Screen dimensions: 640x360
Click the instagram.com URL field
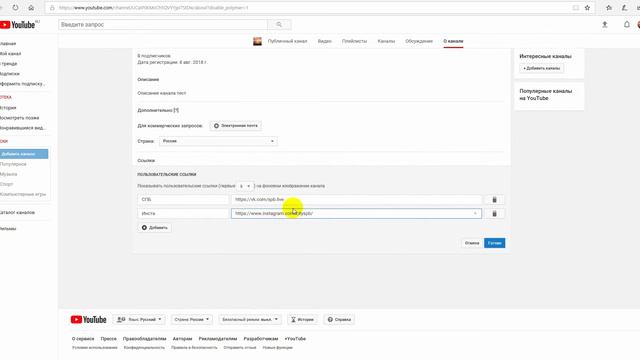pyautogui.click(x=356, y=213)
